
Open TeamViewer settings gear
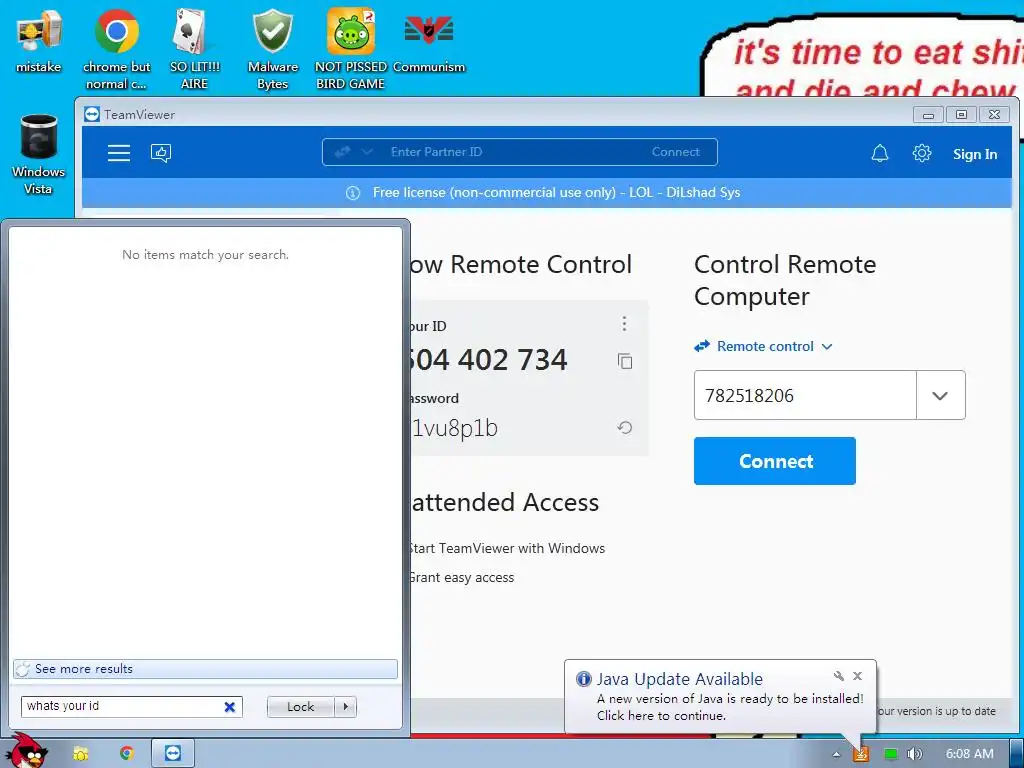tap(921, 153)
